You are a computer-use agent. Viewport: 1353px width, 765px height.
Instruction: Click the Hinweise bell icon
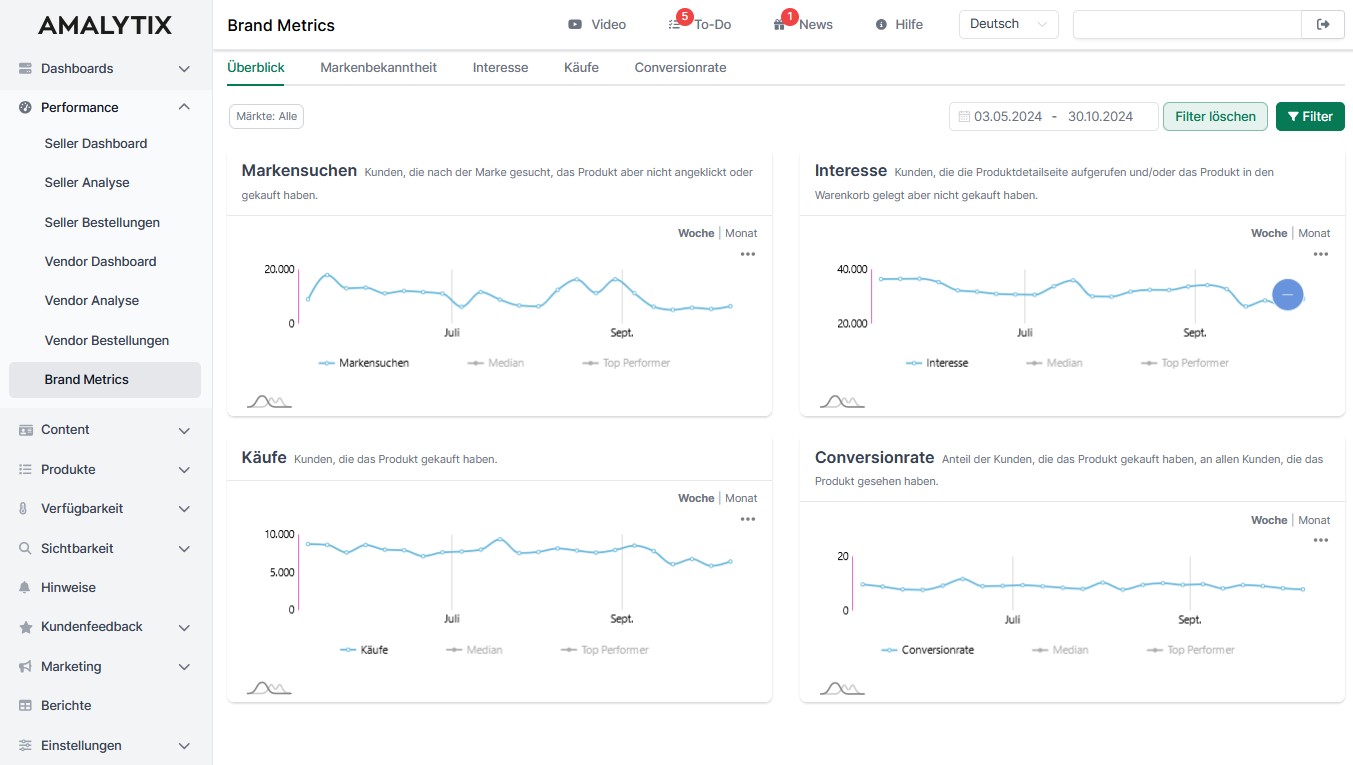(25, 588)
